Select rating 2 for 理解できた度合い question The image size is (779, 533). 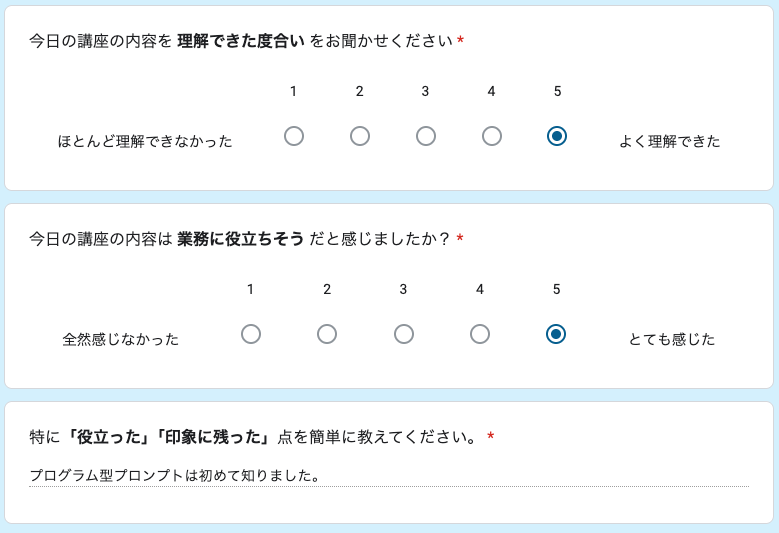(360, 136)
